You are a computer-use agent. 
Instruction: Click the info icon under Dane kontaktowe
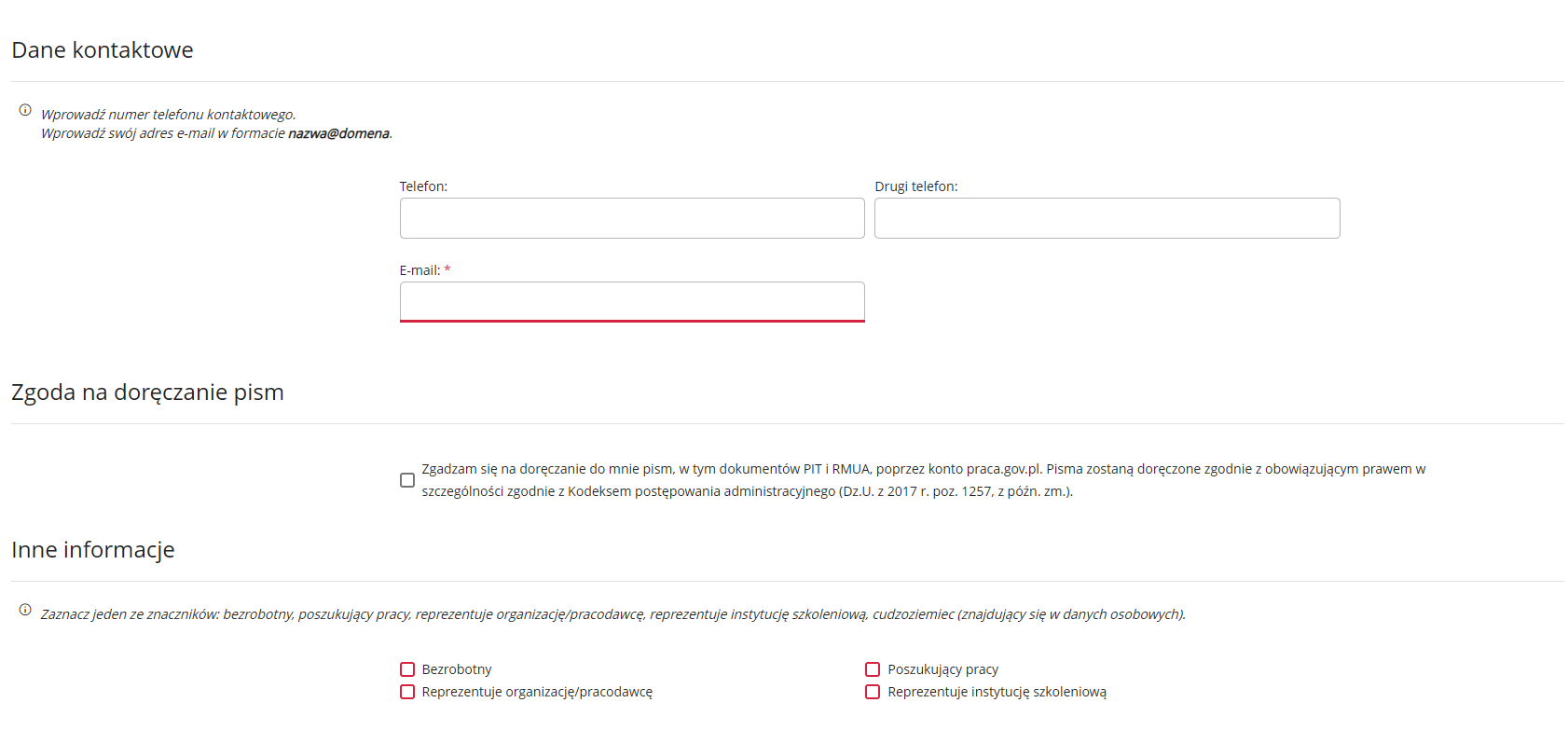[x=25, y=110]
